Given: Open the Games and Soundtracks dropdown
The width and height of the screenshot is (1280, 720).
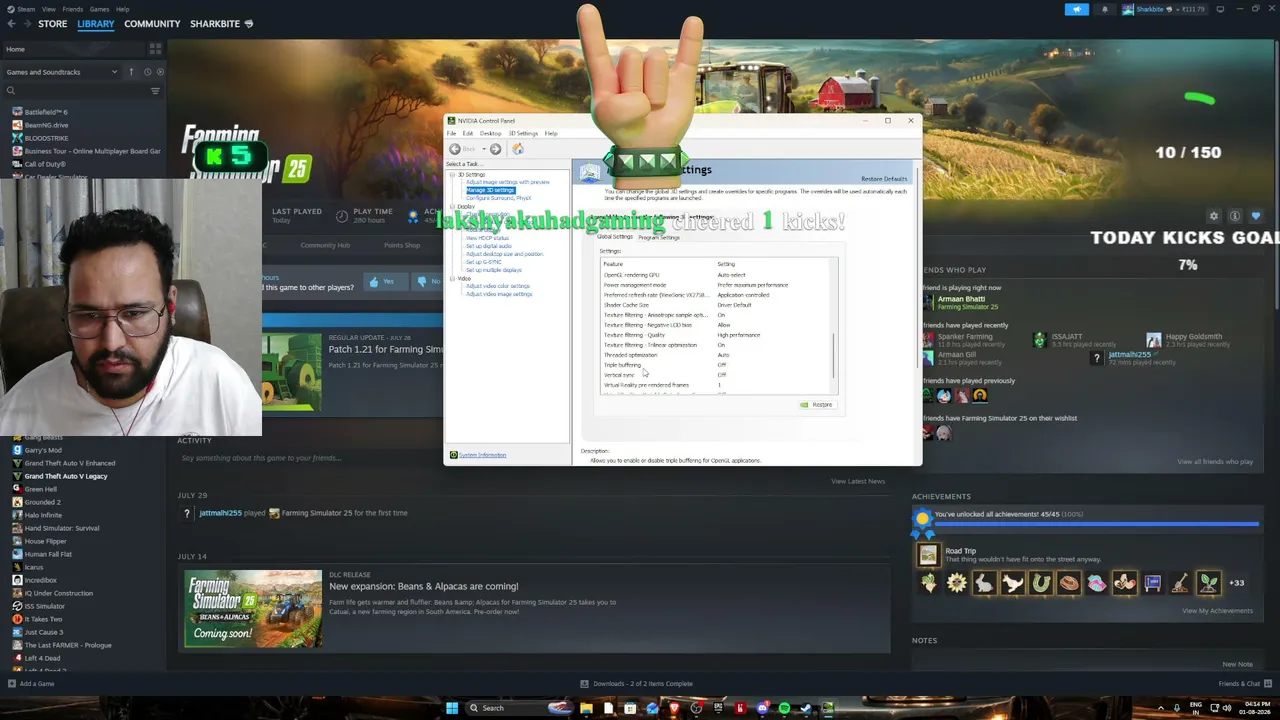Looking at the screenshot, I should click(62, 72).
